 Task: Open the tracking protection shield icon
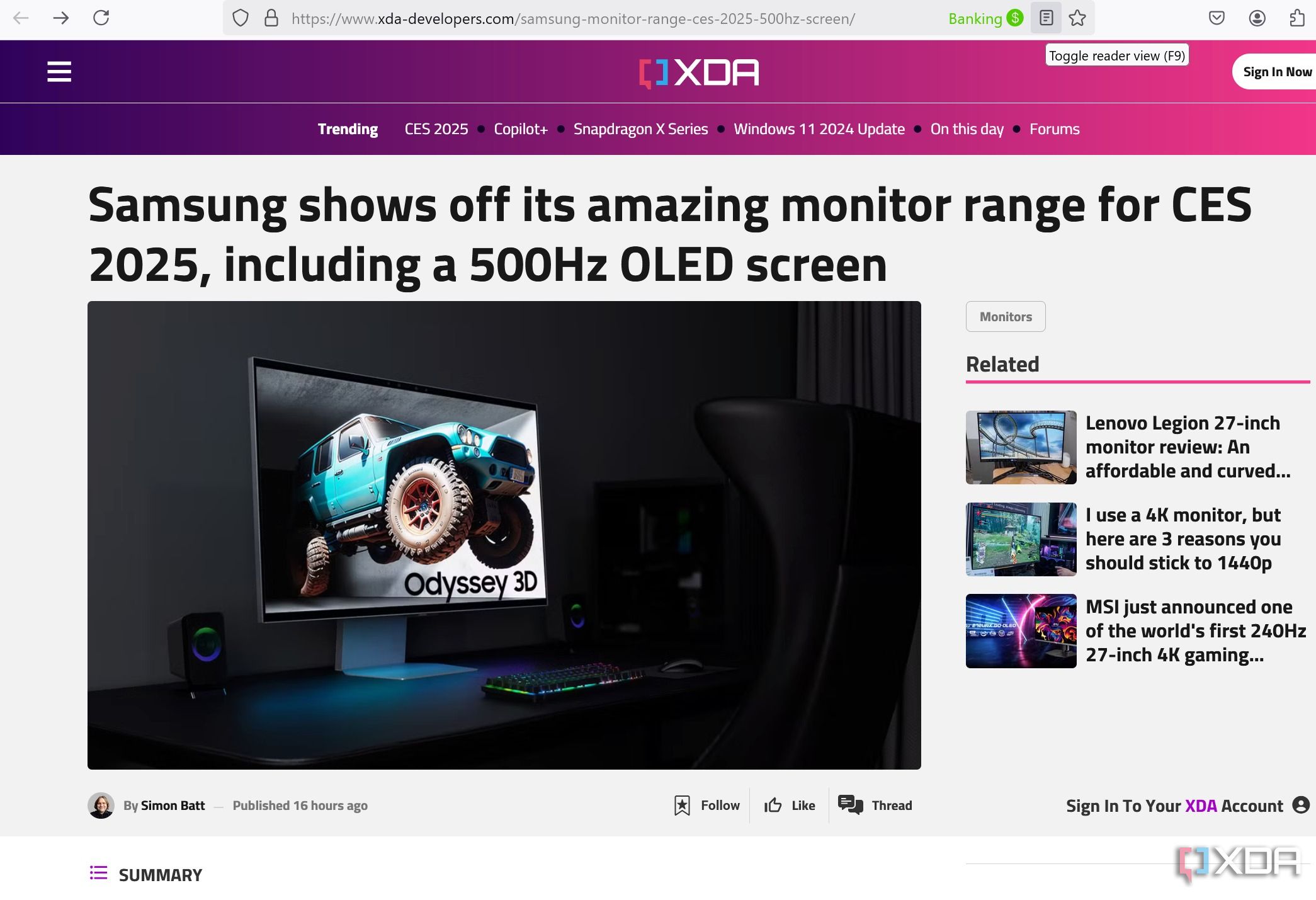[x=241, y=18]
